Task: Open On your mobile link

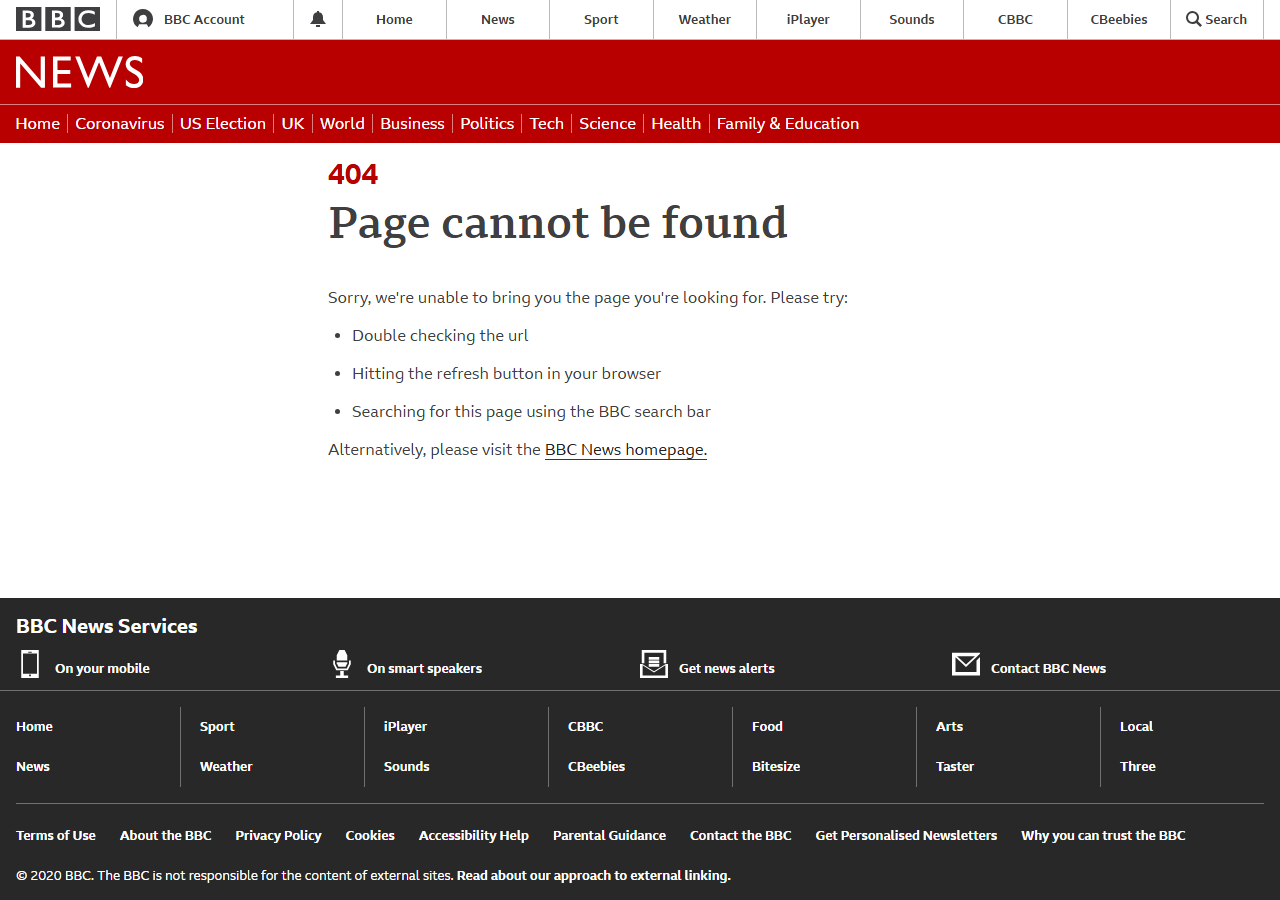Action: [x=102, y=668]
